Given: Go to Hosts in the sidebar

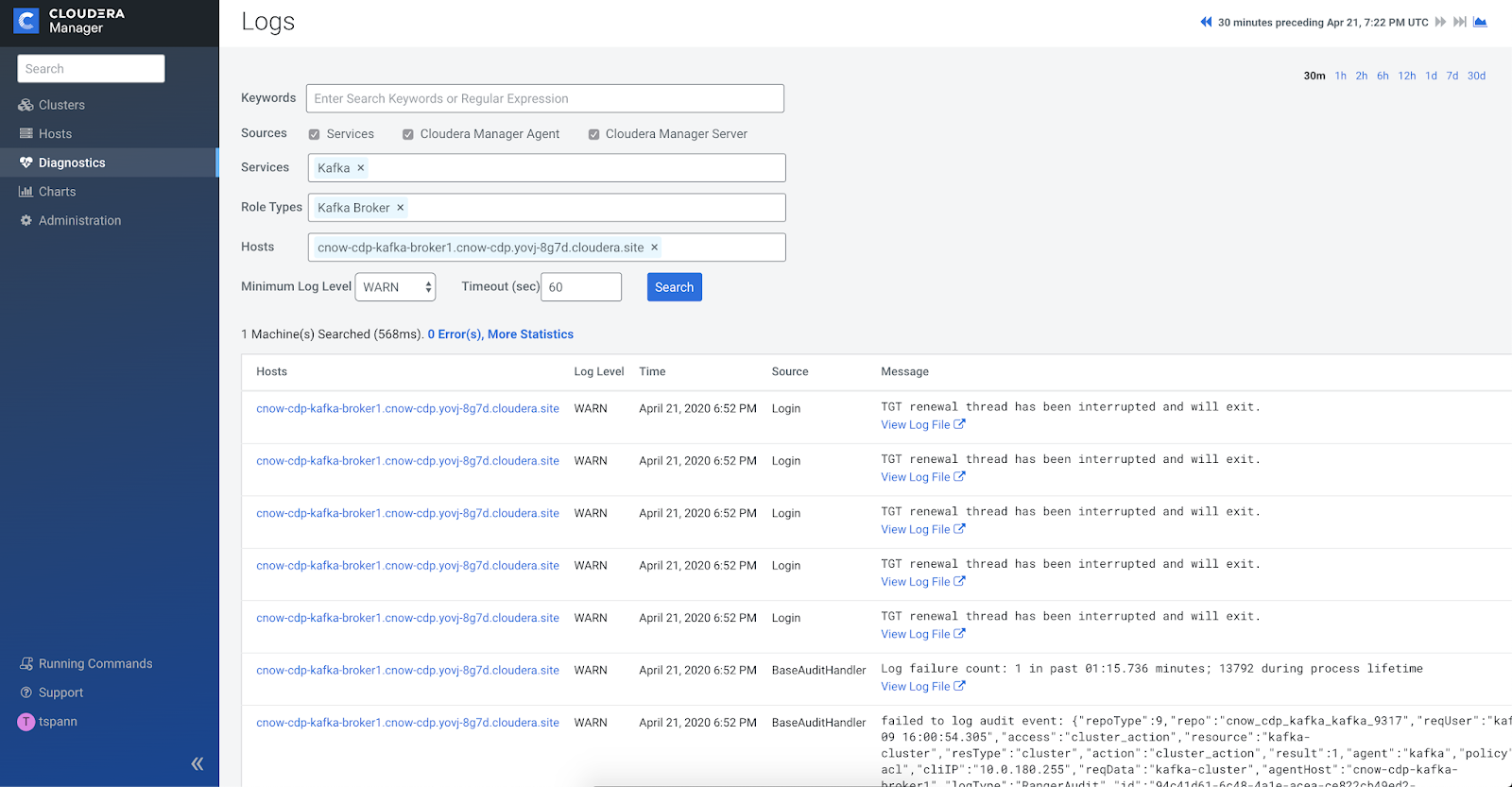Looking at the screenshot, I should (x=55, y=134).
